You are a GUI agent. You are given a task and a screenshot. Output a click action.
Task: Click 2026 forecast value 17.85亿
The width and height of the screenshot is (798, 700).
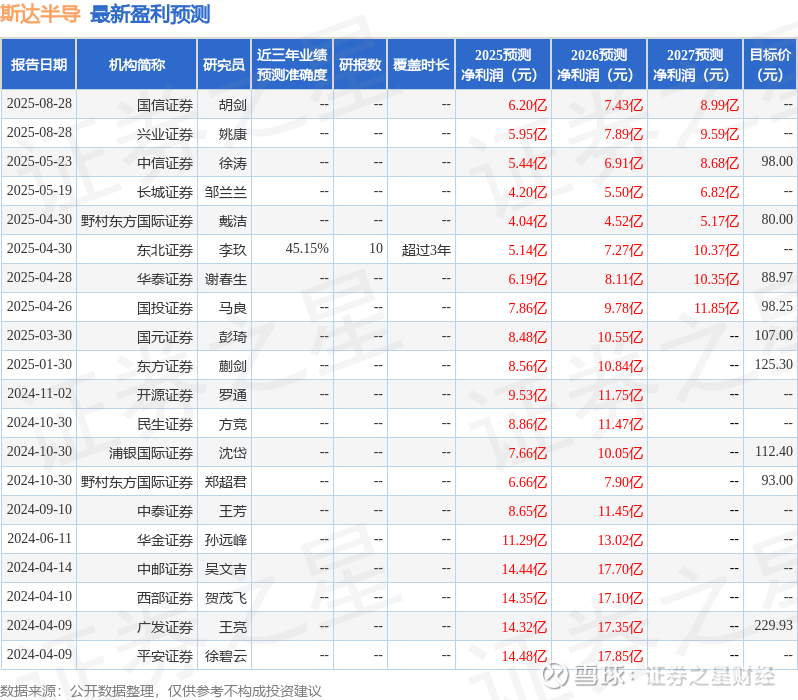[620, 657]
